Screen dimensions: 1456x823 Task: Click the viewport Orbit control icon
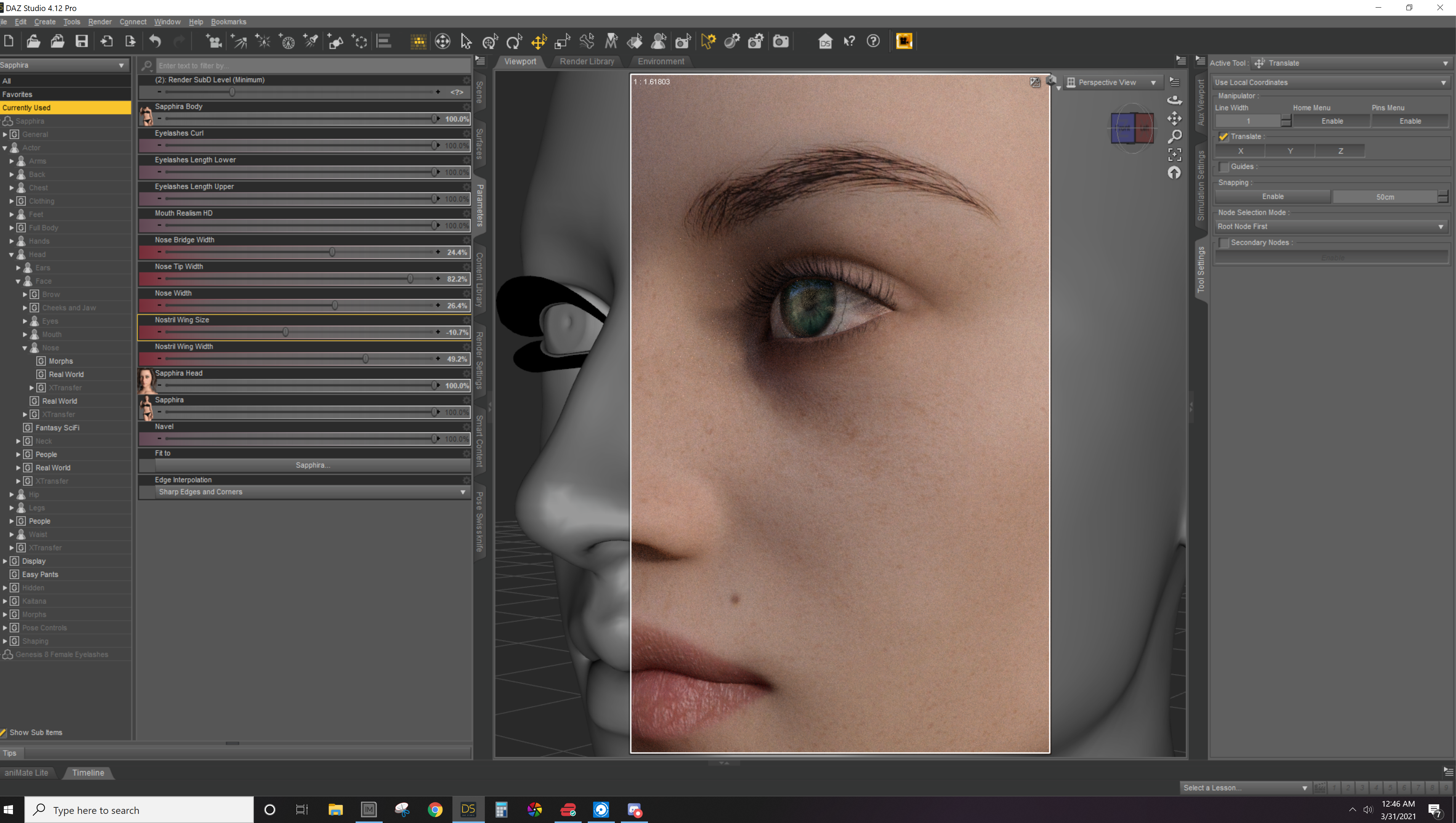click(x=1174, y=100)
